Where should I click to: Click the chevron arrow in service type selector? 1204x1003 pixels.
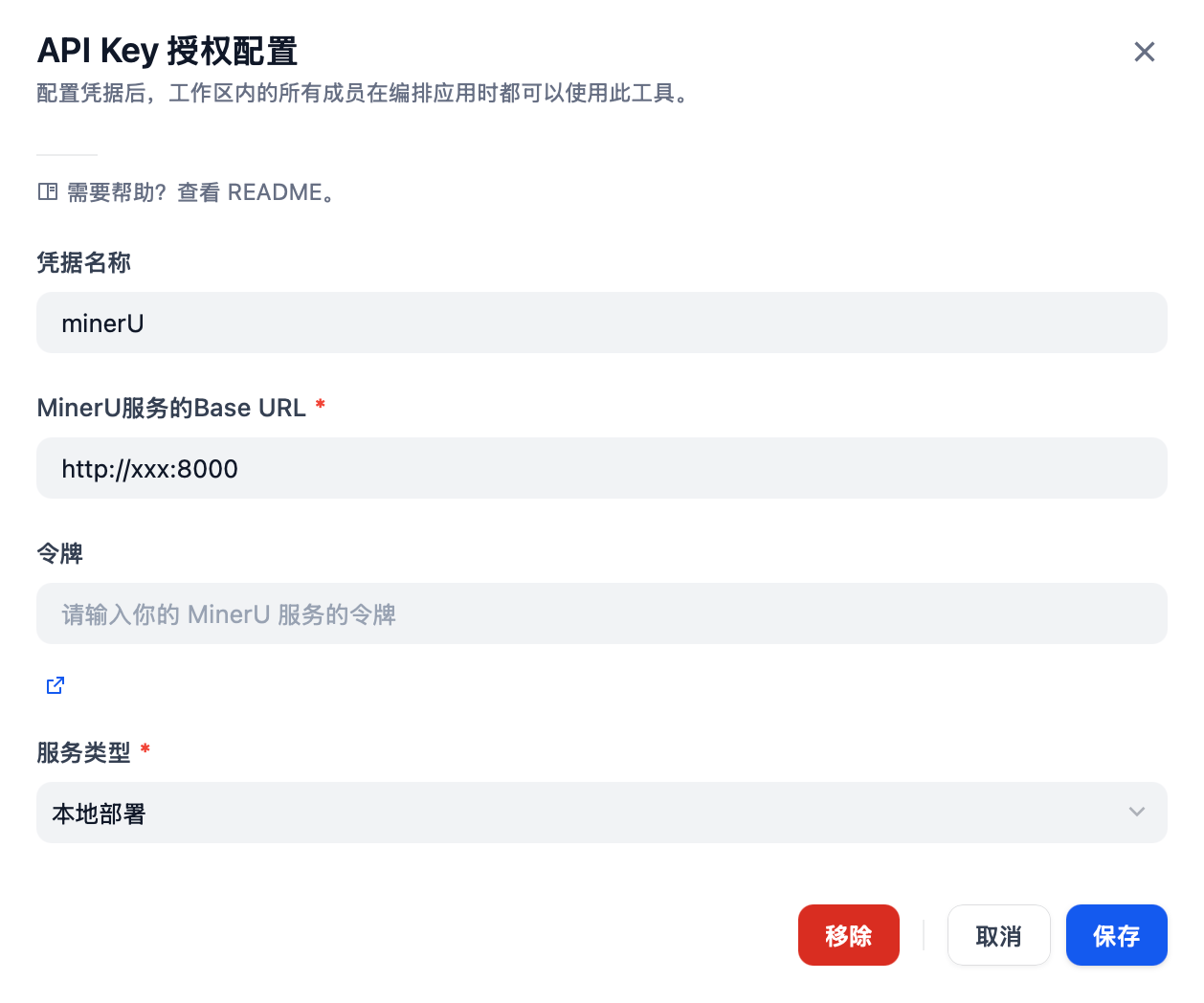click(1137, 812)
